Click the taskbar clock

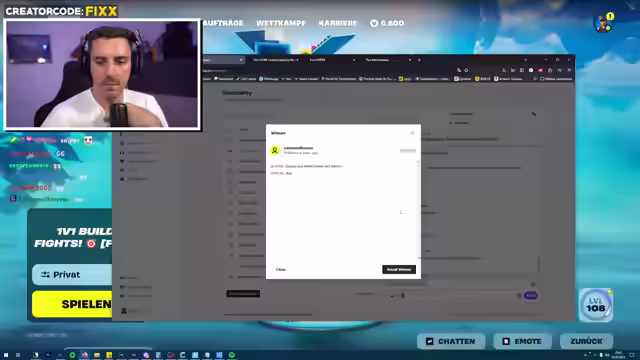click(619, 355)
